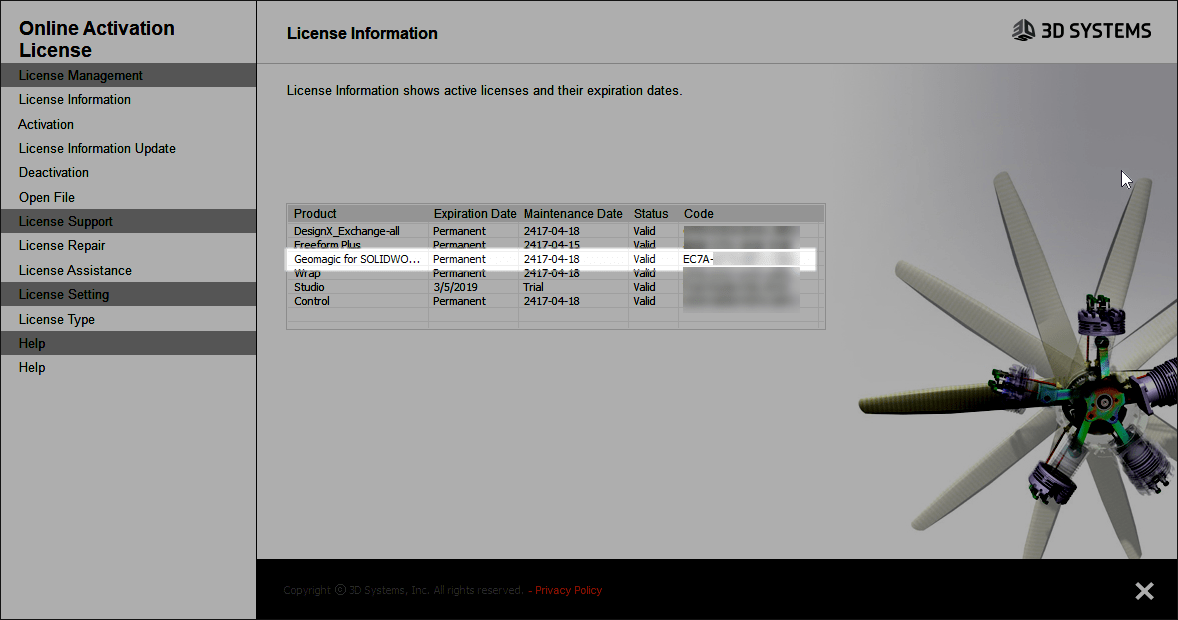The height and width of the screenshot is (620, 1178).
Task: Click the License Support section header
Action: point(128,221)
